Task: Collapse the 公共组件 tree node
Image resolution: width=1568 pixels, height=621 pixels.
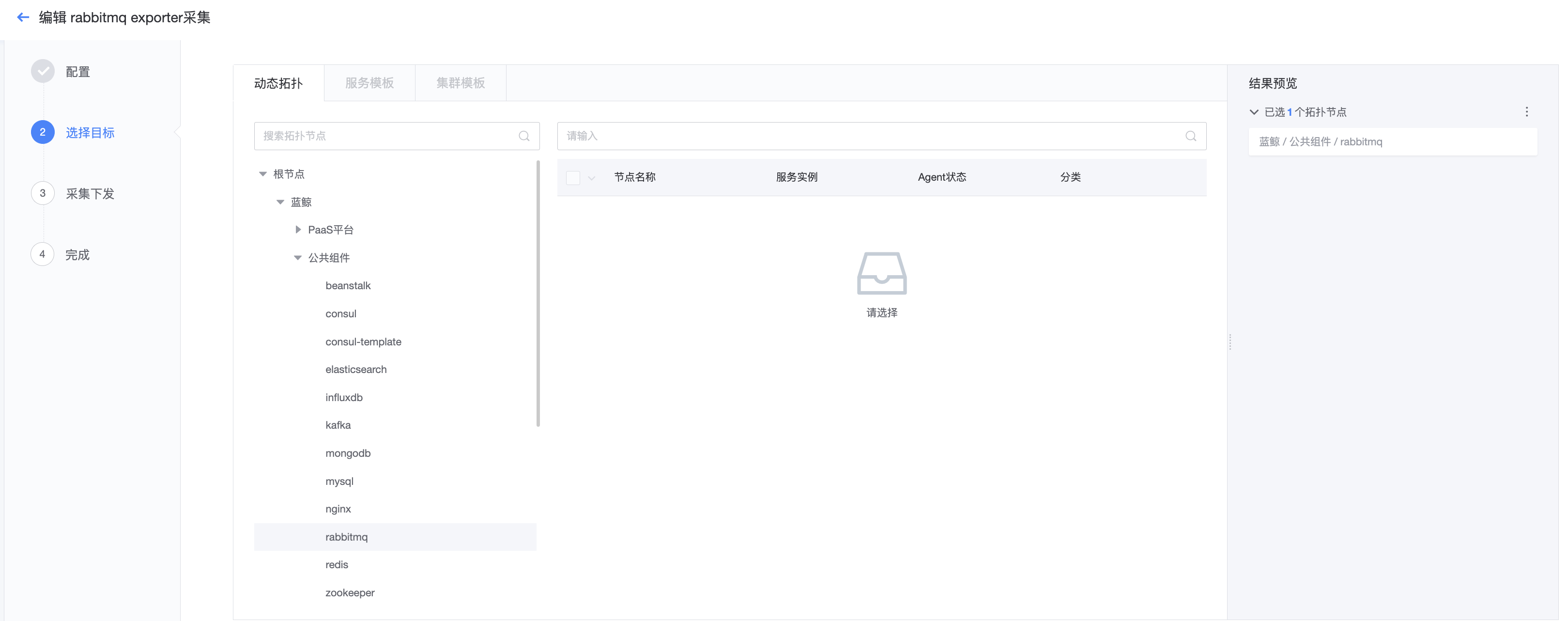Action: click(298, 258)
